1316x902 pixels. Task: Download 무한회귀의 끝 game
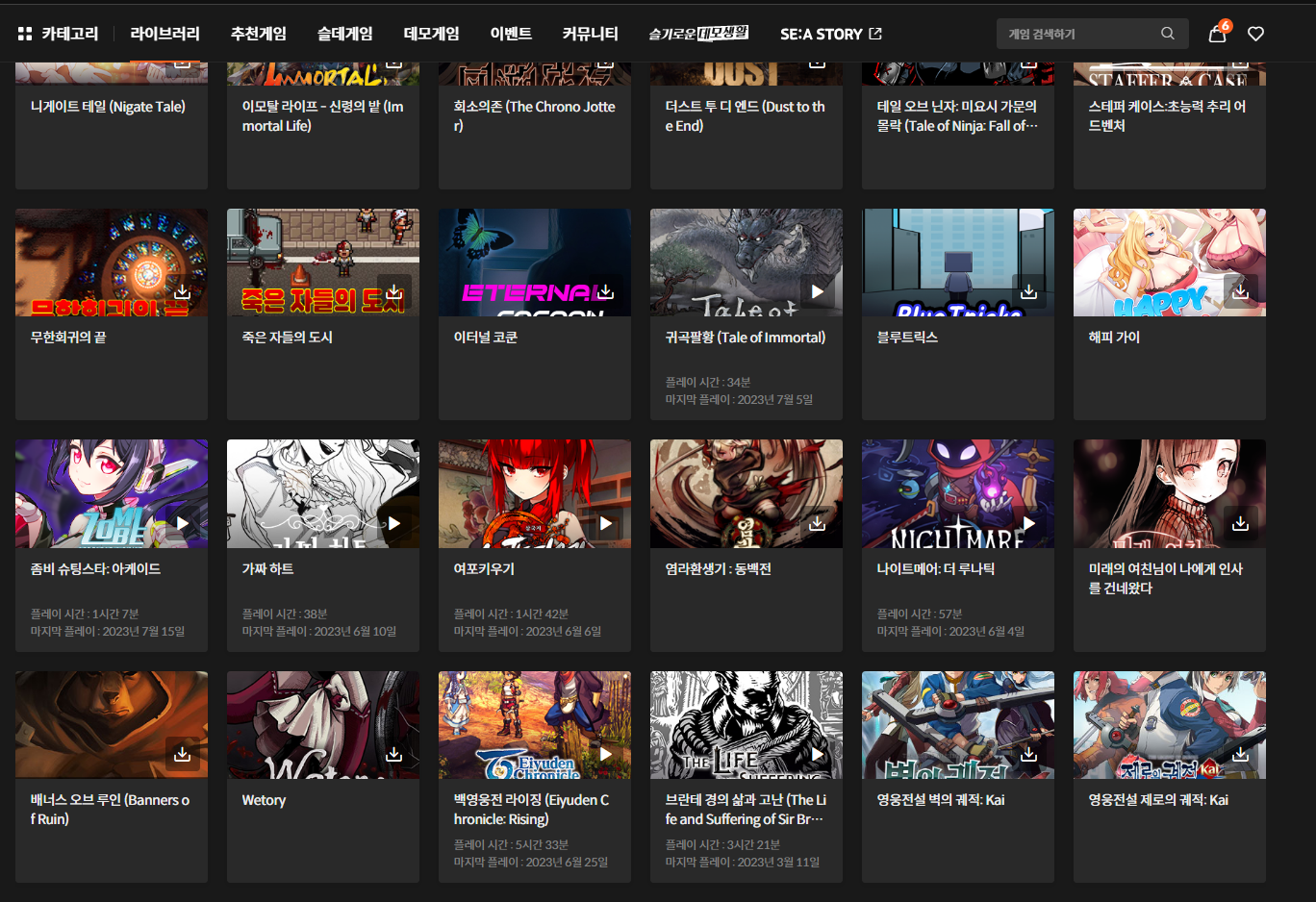(182, 291)
